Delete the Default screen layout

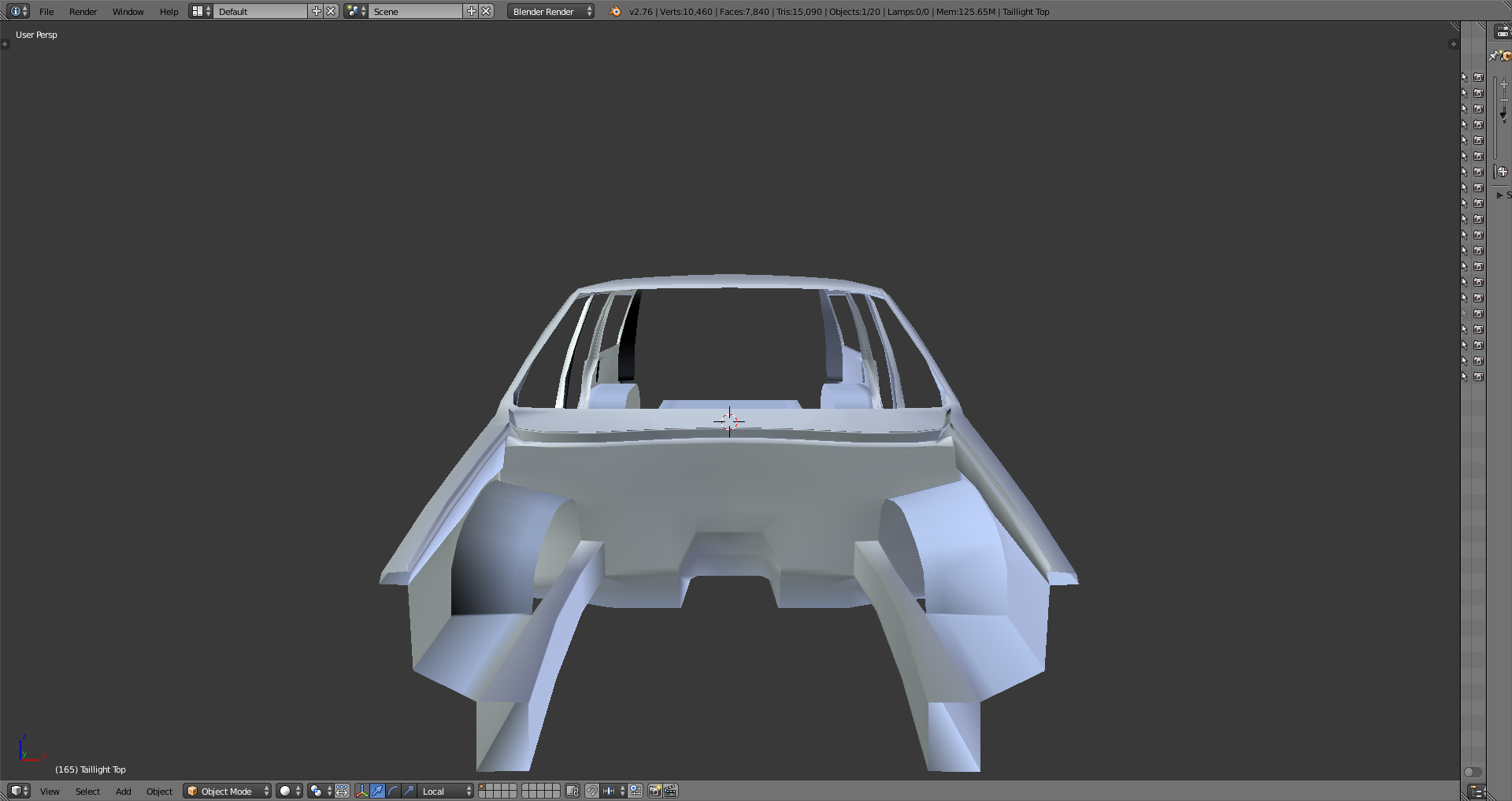(x=332, y=11)
